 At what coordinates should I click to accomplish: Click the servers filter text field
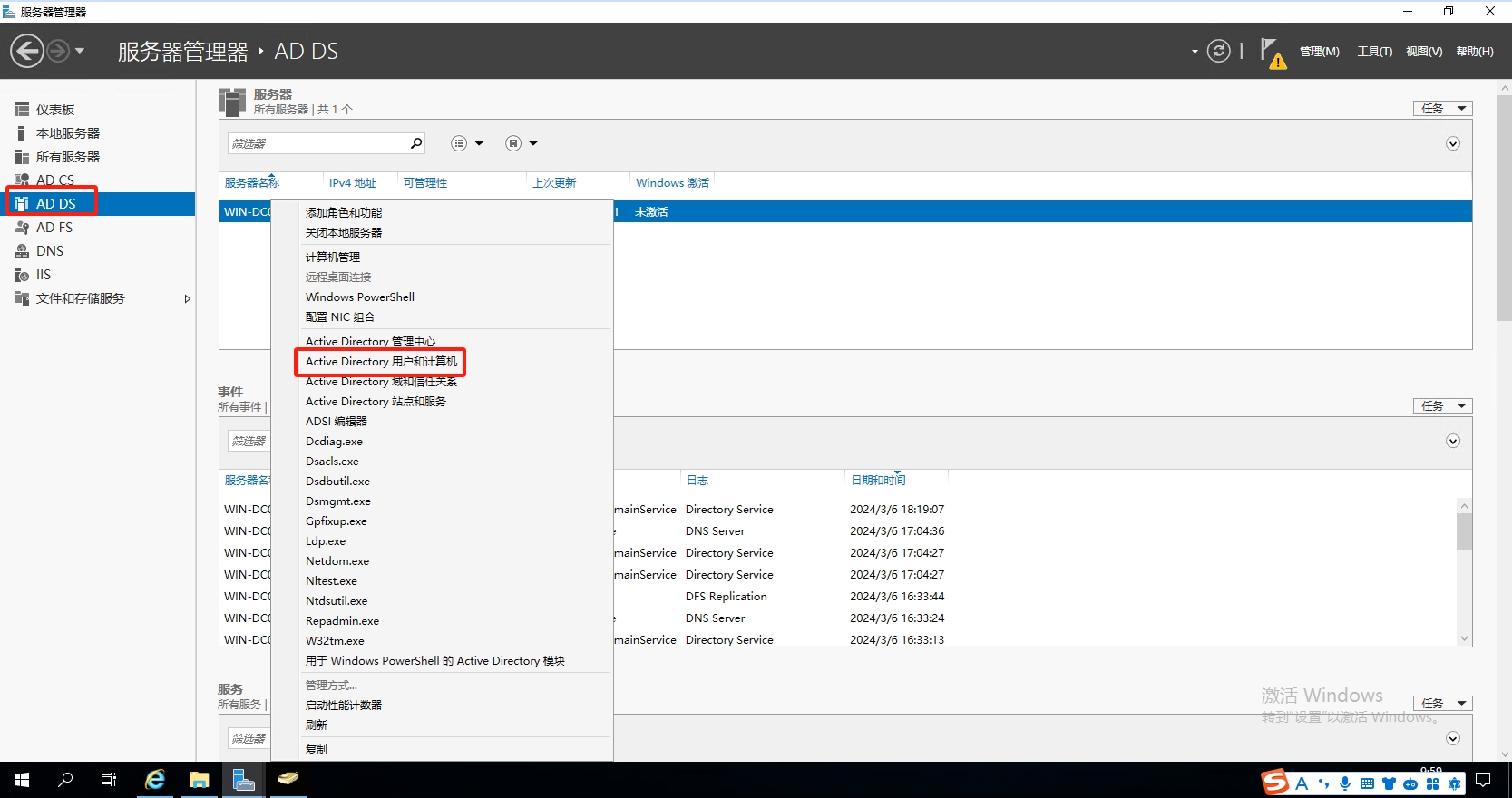point(317,143)
